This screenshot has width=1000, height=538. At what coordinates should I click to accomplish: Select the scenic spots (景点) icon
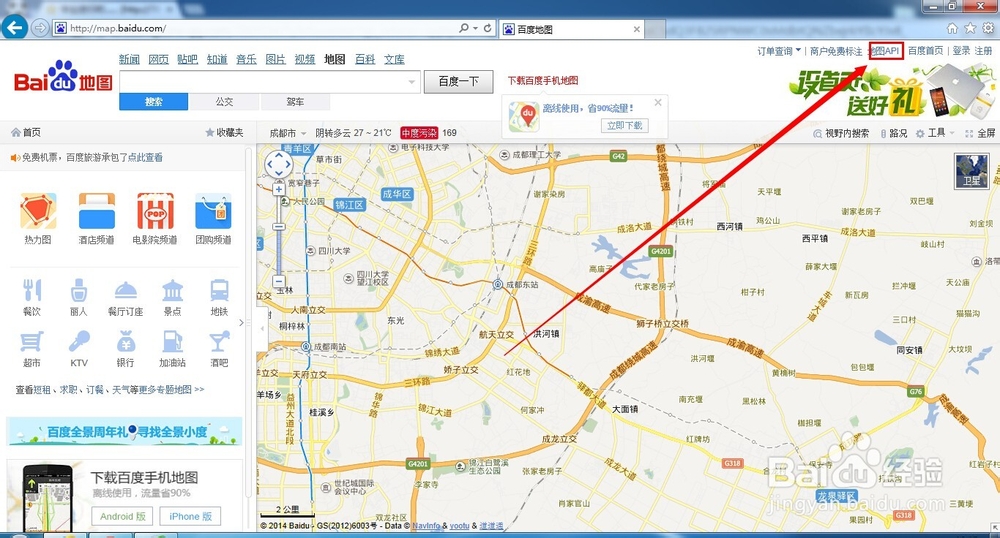(x=172, y=290)
